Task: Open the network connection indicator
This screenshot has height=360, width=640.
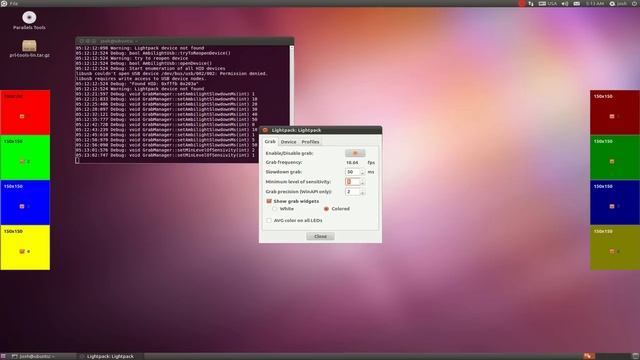Action: click(531, 3)
